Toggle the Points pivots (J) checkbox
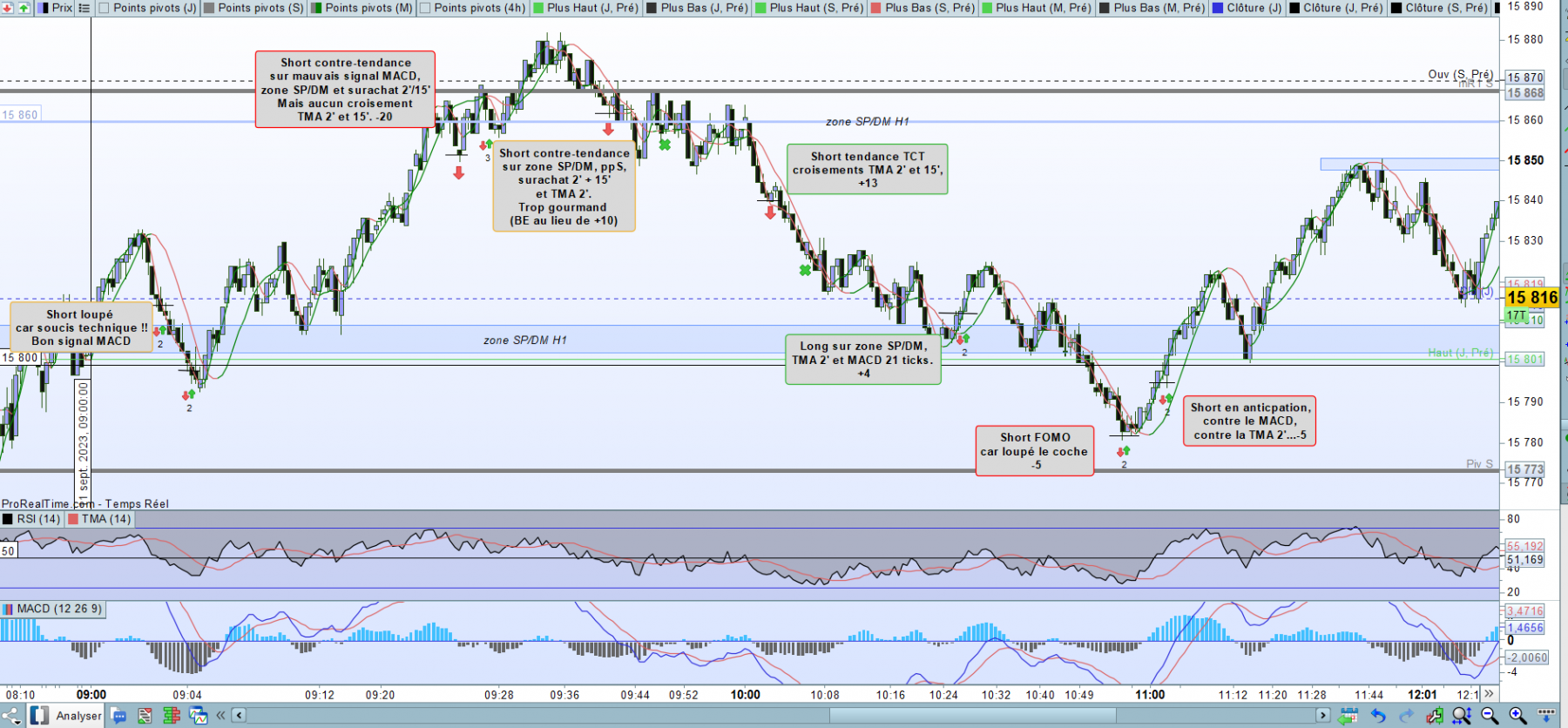1568x728 pixels. pyautogui.click(x=104, y=8)
